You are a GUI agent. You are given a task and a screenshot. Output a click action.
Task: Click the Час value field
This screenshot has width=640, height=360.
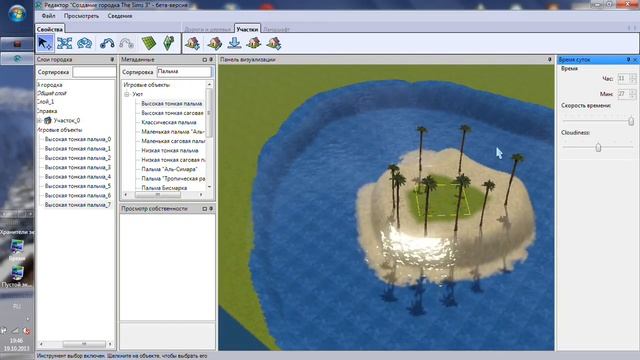coord(623,78)
